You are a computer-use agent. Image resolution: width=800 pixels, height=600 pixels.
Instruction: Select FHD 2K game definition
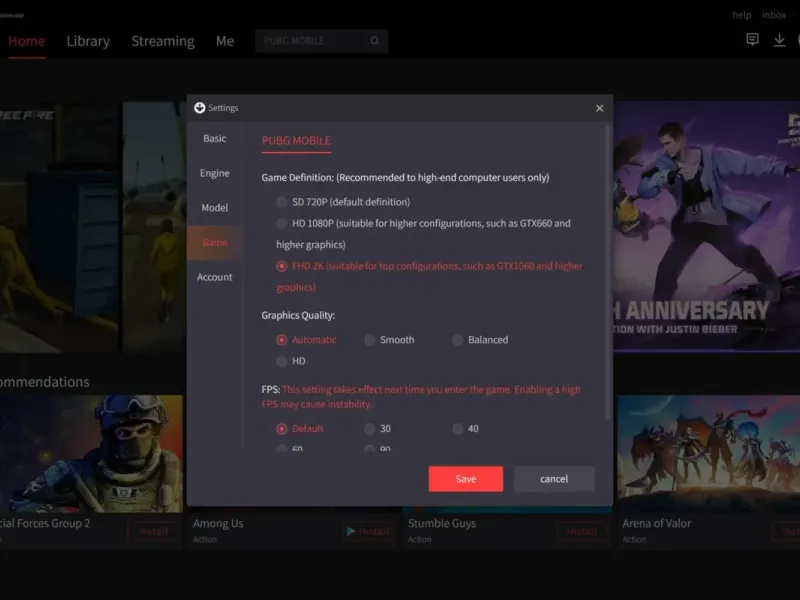(281, 266)
